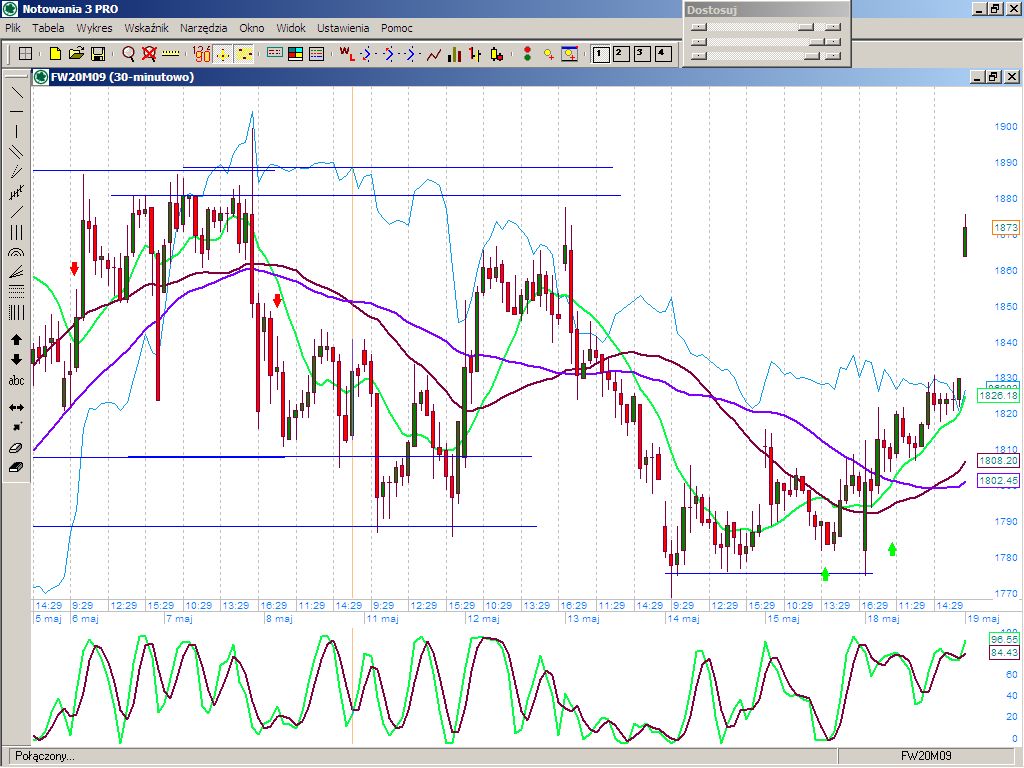Click the 1873 price label on axis
The width and height of the screenshot is (1024, 768).
(1005, 229)
